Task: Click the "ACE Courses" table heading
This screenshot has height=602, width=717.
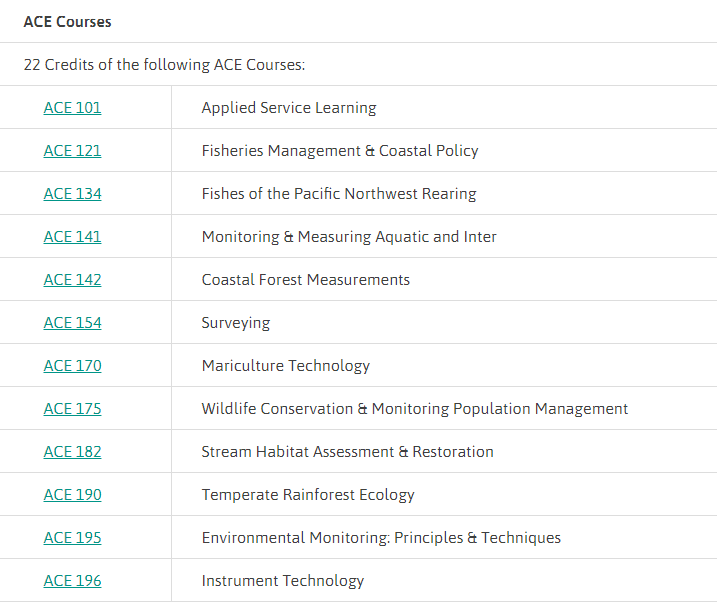Action: point(67,22)
